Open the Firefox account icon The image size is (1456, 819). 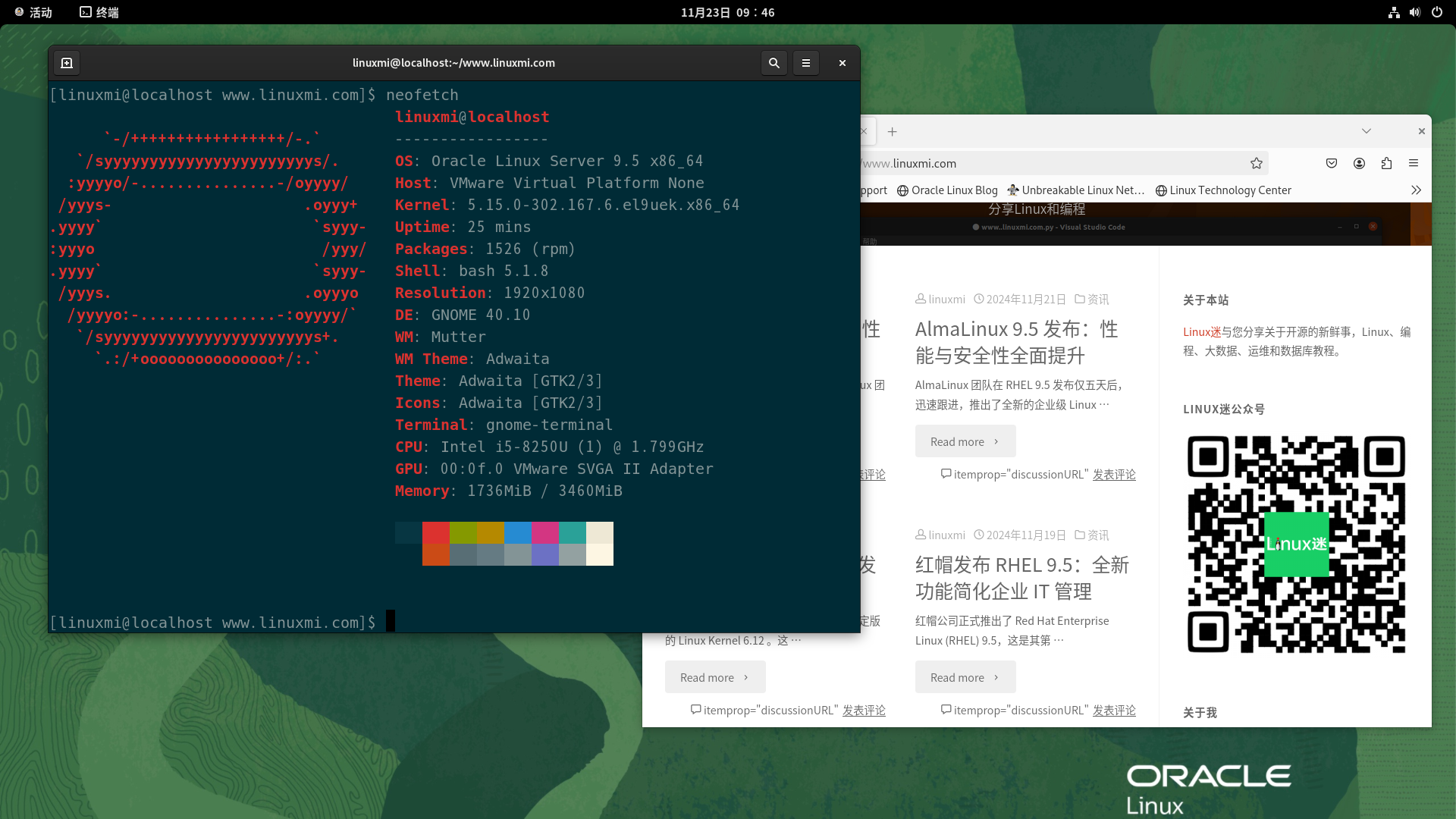coord(1359,163)
